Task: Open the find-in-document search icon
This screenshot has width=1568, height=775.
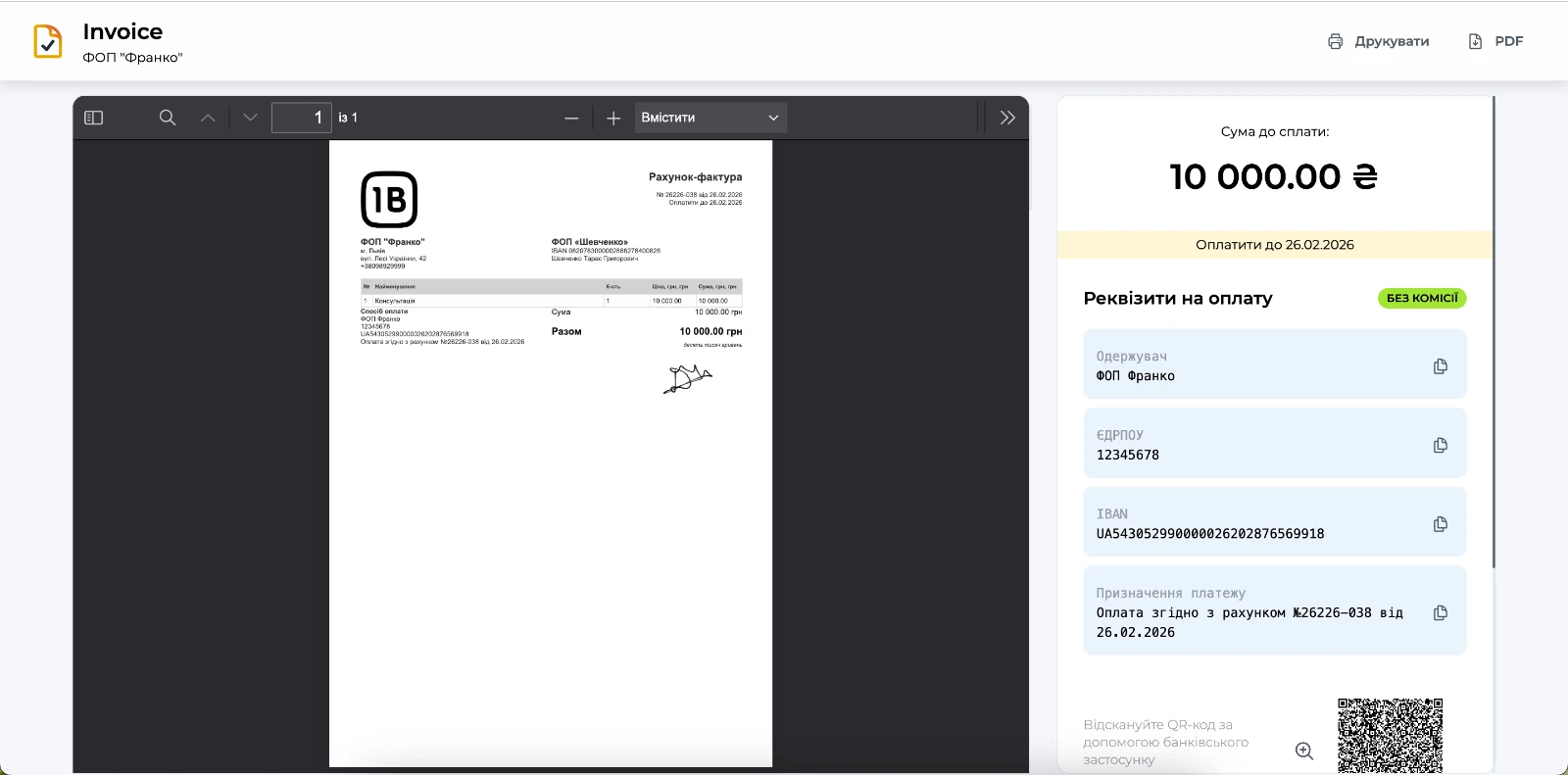Action: 168,118
